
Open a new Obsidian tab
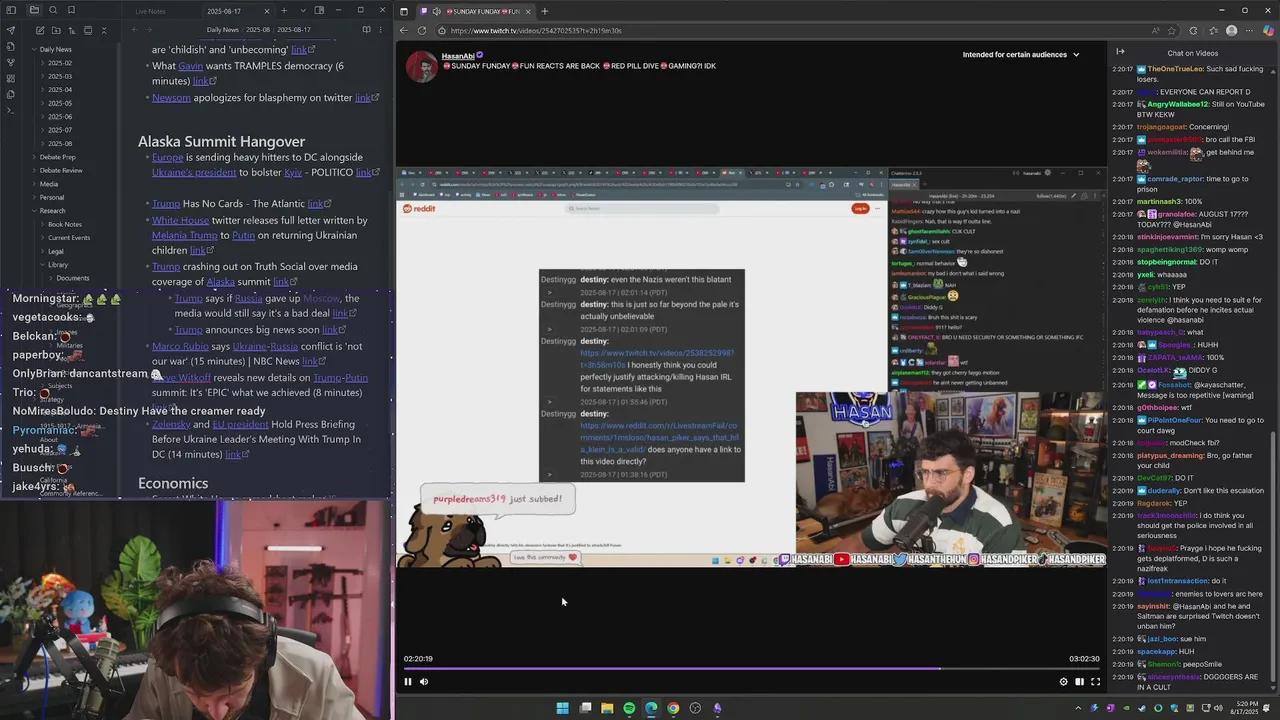pyautogui.click(x=284, y=11)
